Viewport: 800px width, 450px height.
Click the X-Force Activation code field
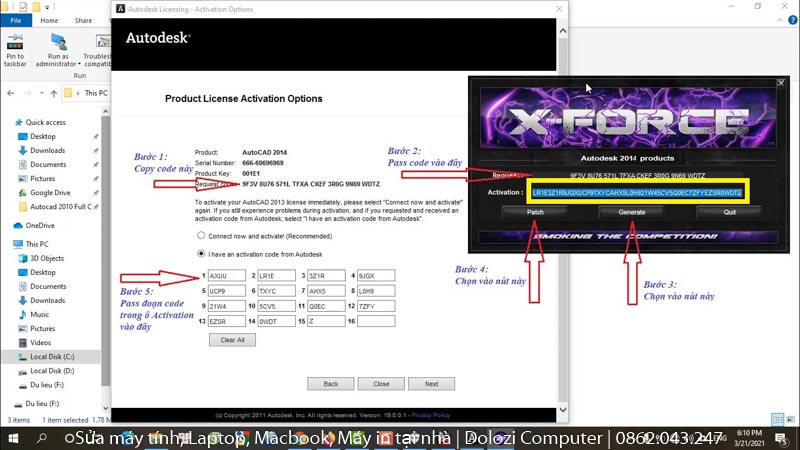637,192
